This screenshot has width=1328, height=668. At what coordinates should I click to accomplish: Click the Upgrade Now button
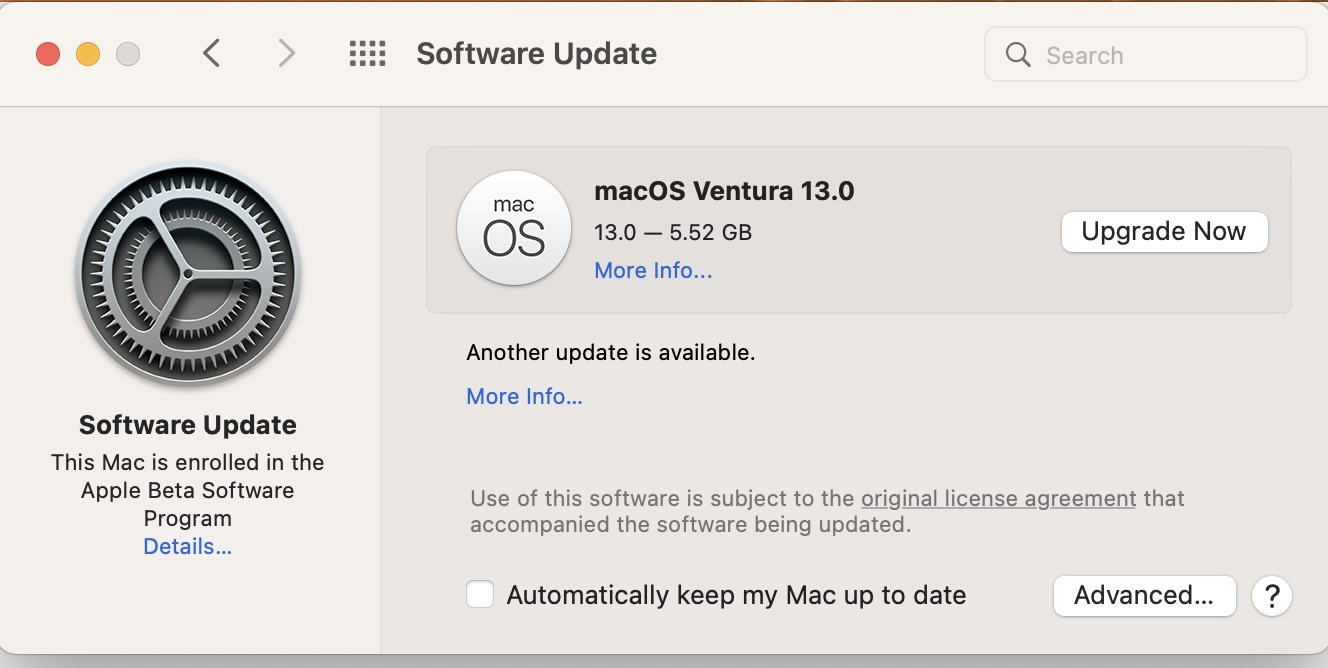pyautogui.click(x=1164, y=232)
